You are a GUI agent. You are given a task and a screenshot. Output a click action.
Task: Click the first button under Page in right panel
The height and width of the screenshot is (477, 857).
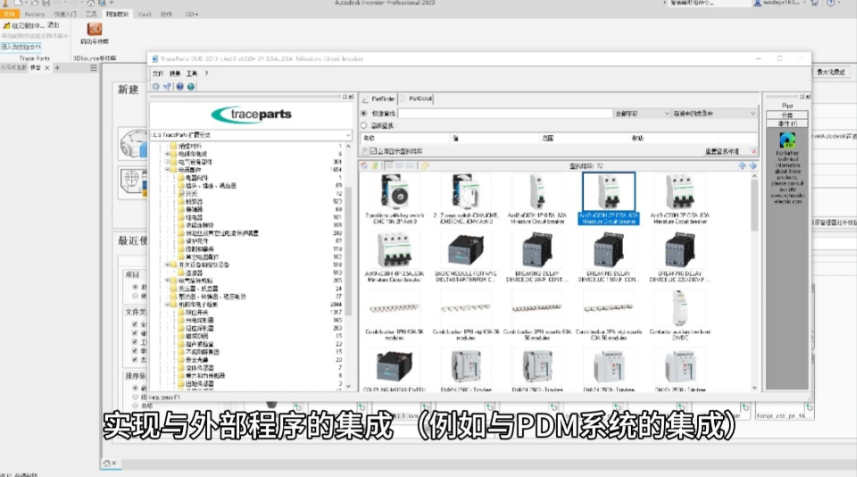[787, 115]
